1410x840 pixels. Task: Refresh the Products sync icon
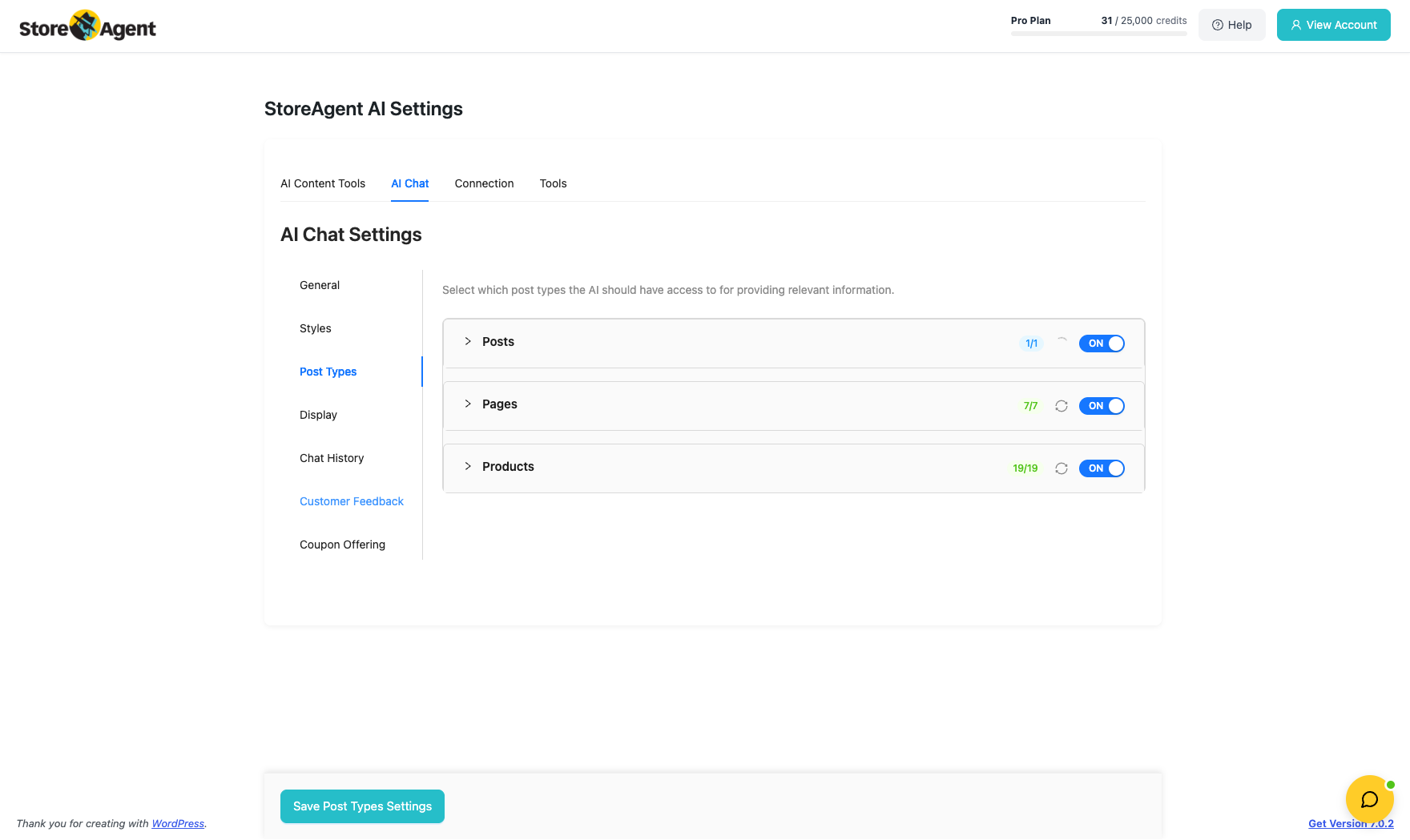coord(1062,468)
